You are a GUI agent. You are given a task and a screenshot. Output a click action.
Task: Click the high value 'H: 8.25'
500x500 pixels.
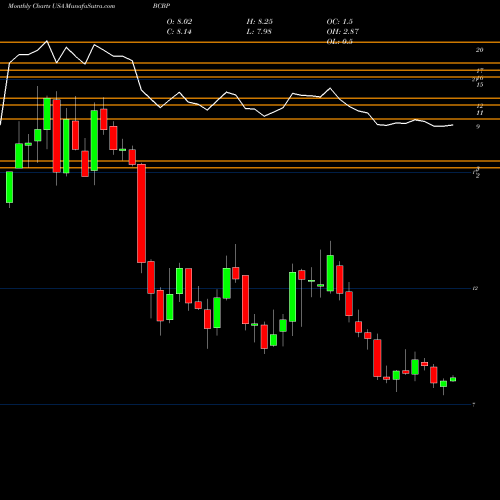(260, 22)
